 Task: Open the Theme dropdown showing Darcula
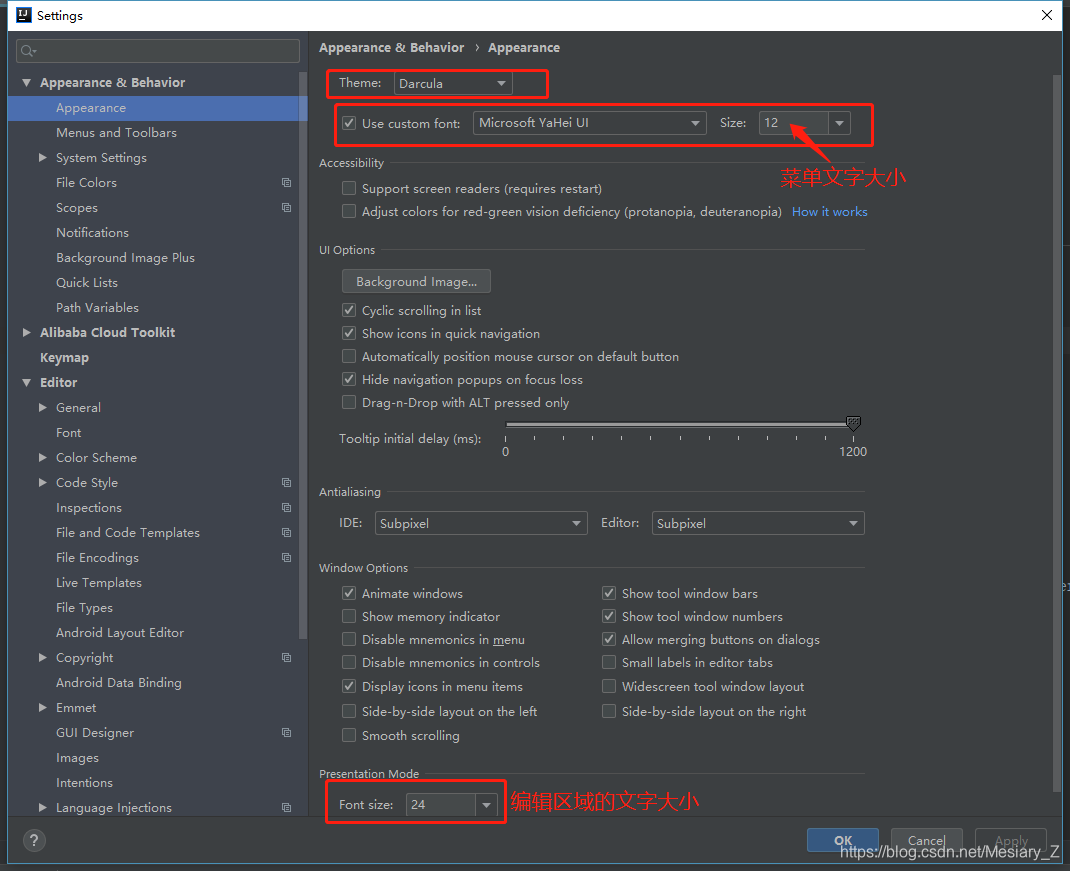[453, 83]
